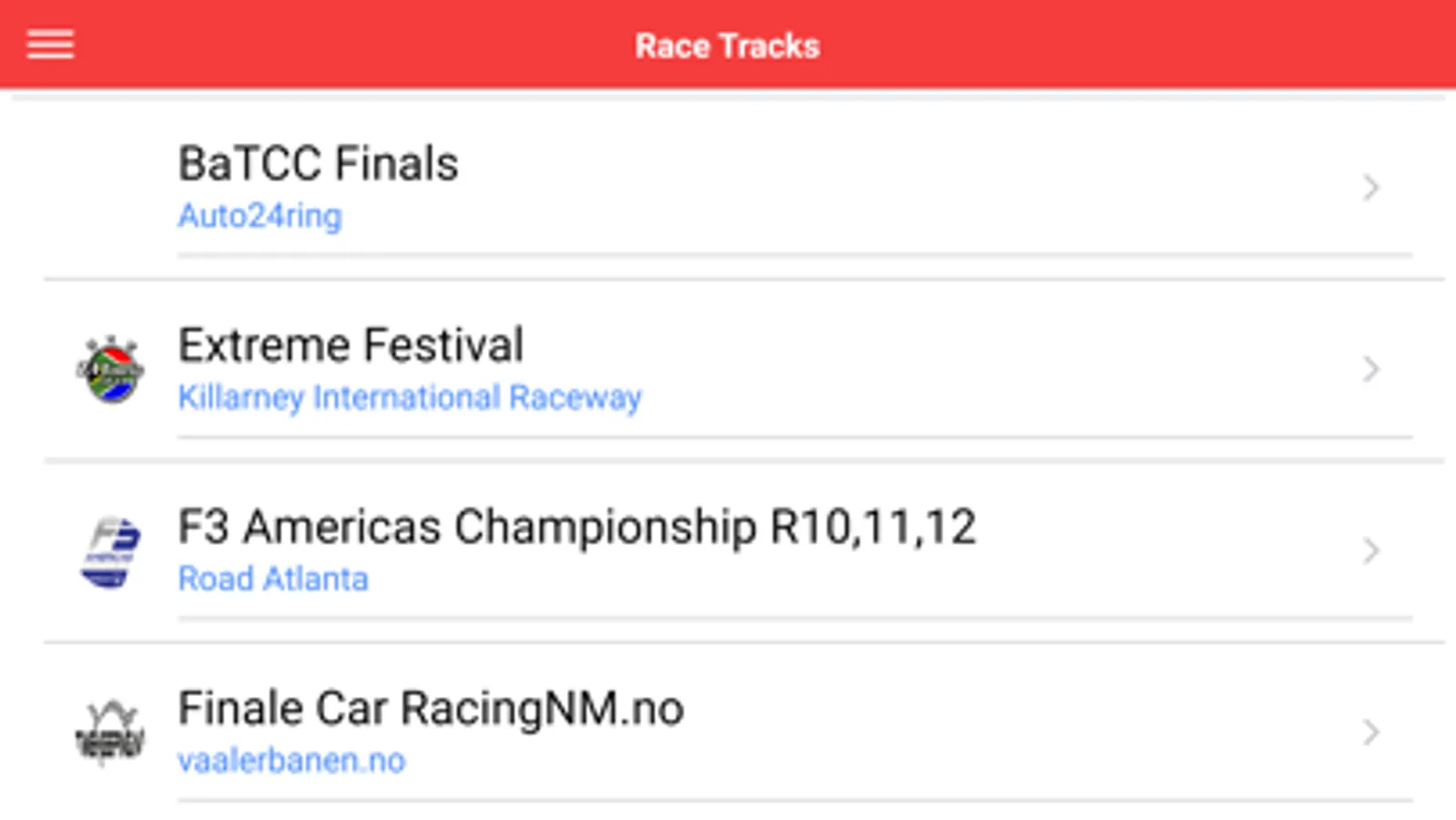Expand BaTCC Finals using its chevron

coord(1370,188)
